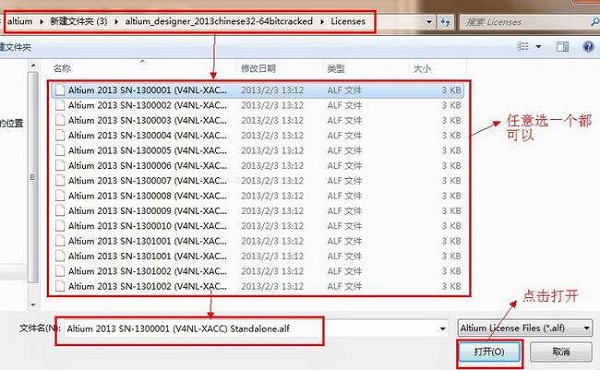Click the refresh icon beside address bar
Viewport: 600px width, 370px height.
coord(445,21)
